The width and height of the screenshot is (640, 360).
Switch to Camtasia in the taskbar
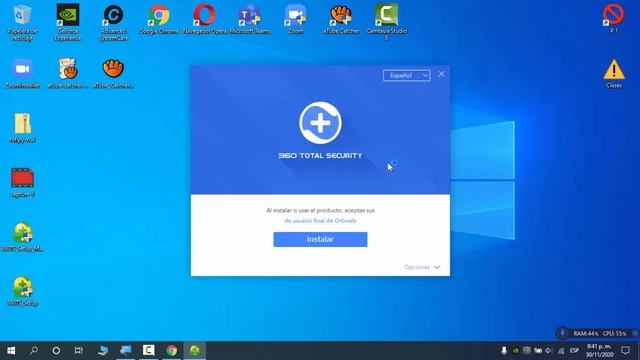(149, 351)
